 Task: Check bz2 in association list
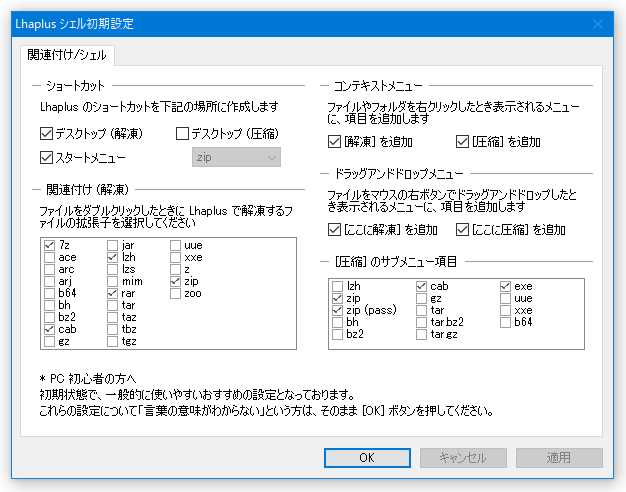(50, 317)
